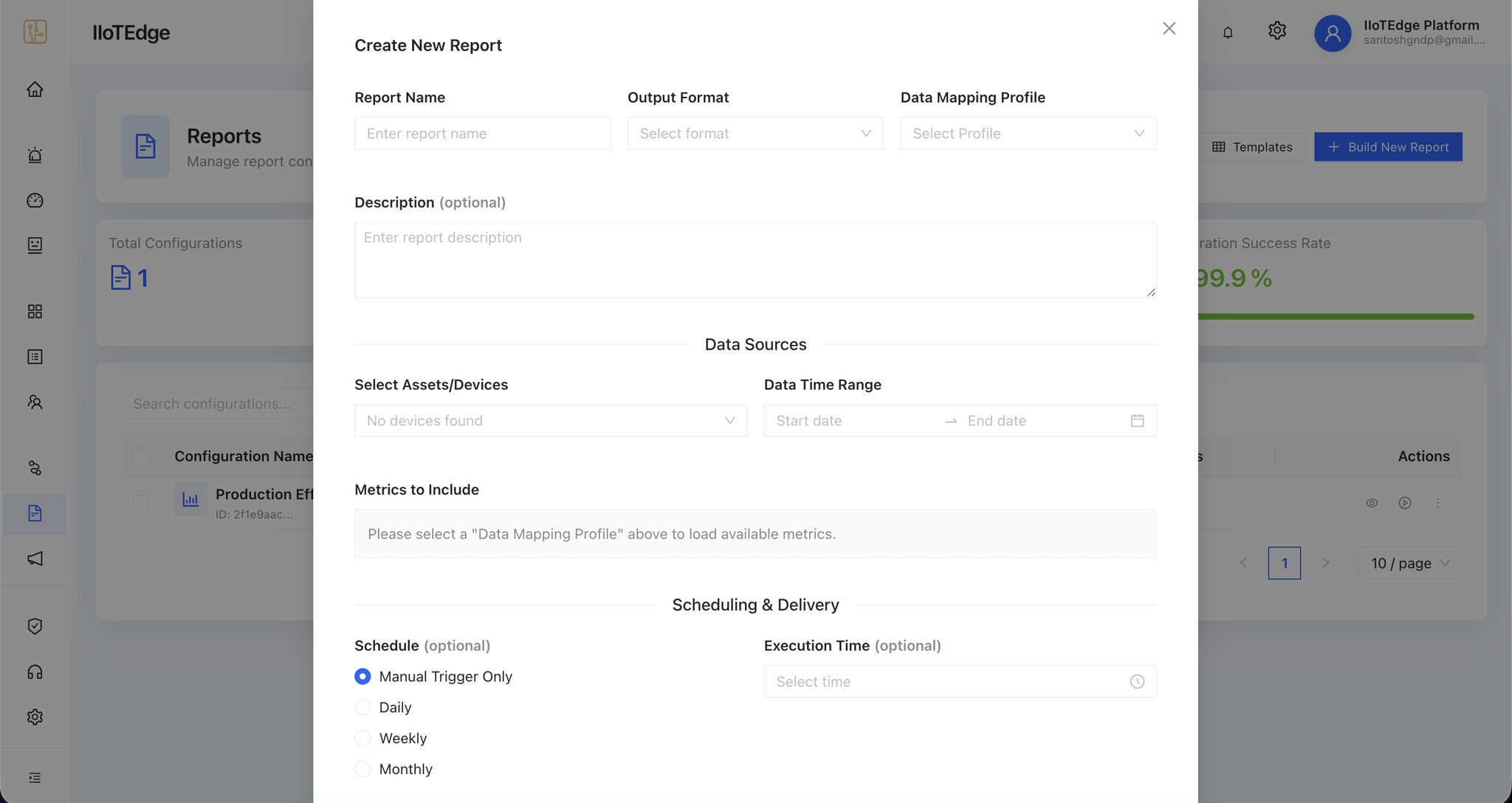Click the report description textarea
The width and height of the screenshot is (1512, 803).
coord(755,260)
